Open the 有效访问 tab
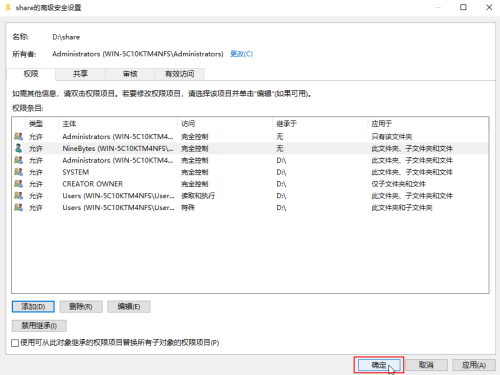 pyautogui.click(x=179, y=74)
